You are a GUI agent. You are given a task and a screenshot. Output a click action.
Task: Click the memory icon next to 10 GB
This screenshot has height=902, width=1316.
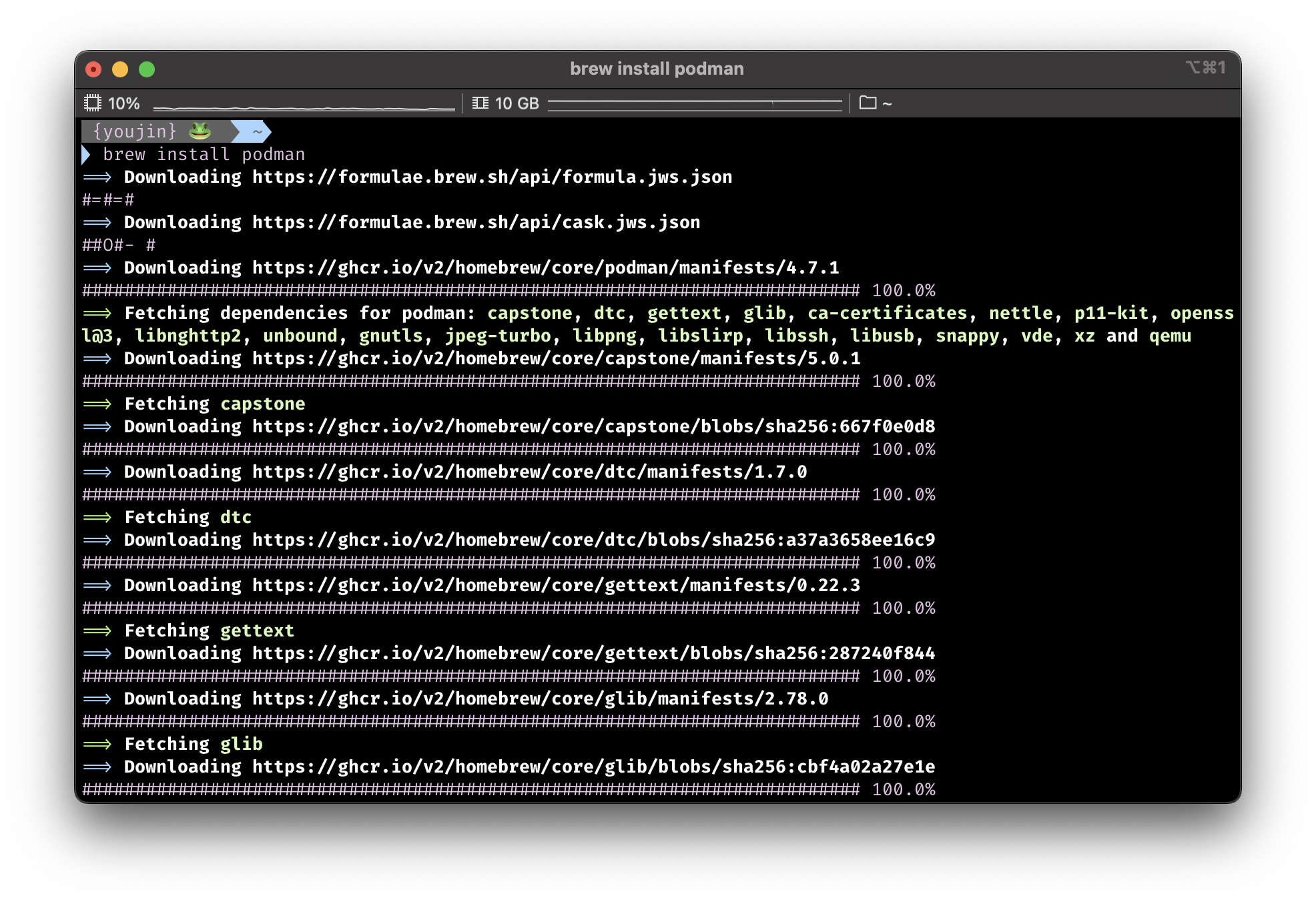click(x=481, y=103)
